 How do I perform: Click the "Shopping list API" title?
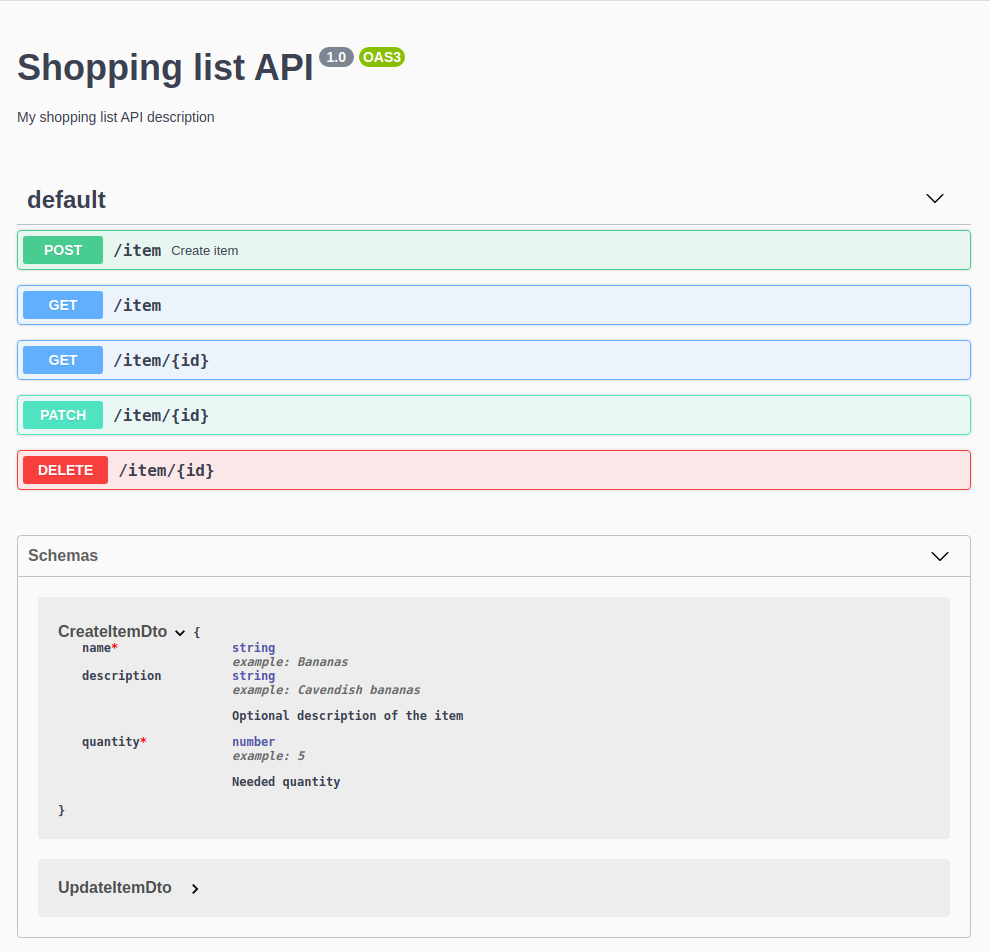pos(165,68)
